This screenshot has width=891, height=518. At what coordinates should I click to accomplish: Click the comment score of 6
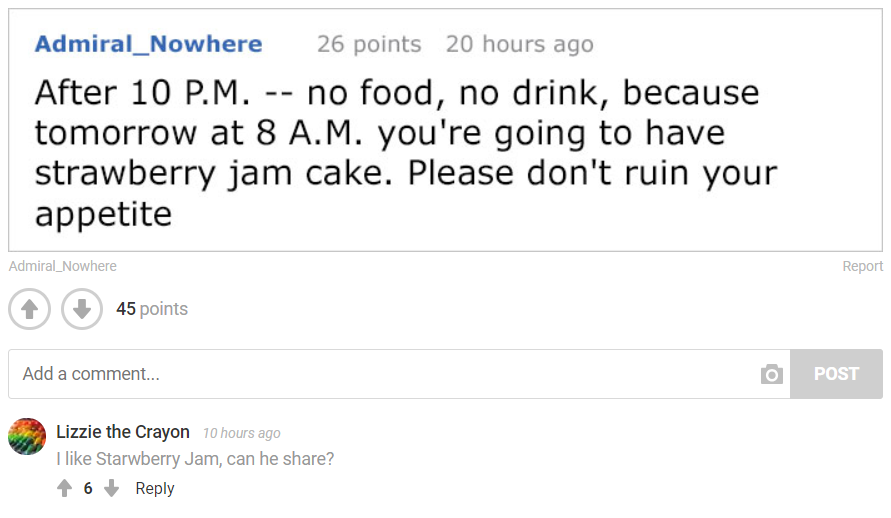point(88,488)
